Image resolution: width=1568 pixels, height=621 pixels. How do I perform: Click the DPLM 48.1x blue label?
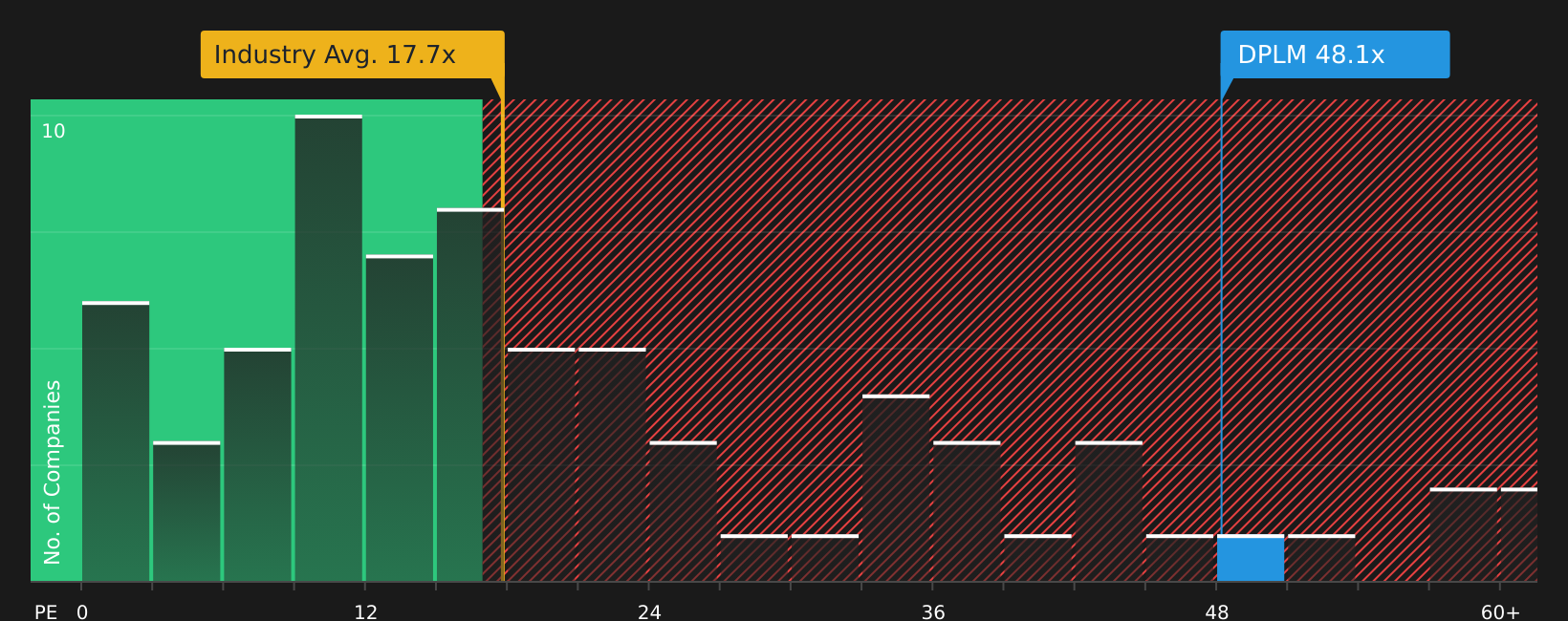[x=1335, y=54]
